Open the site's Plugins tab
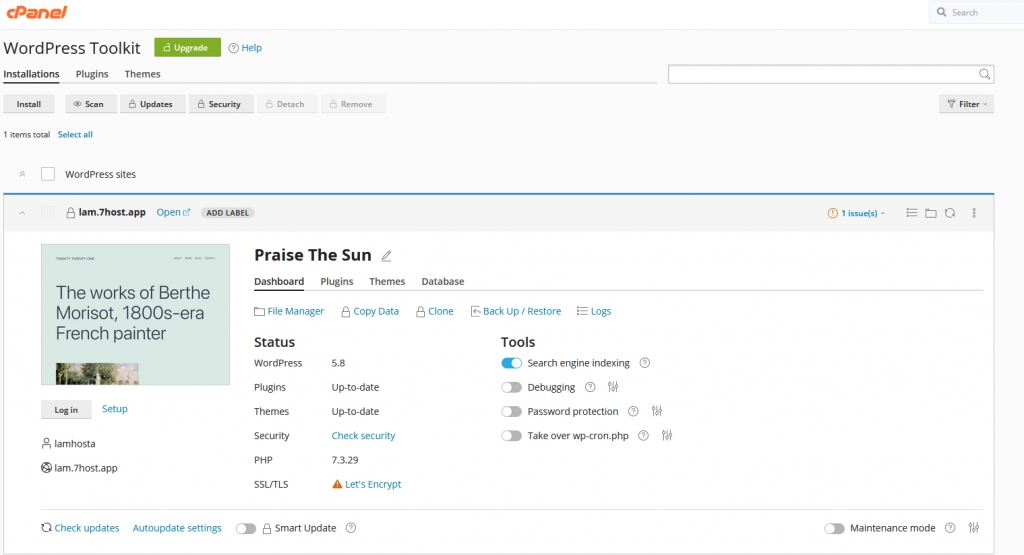Screen dimensions: 1024x555 (x=336, y=281)
